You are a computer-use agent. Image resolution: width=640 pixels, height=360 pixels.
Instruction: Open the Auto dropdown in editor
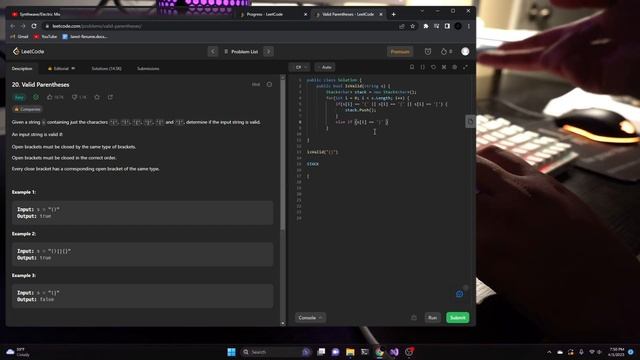(325, 67)
